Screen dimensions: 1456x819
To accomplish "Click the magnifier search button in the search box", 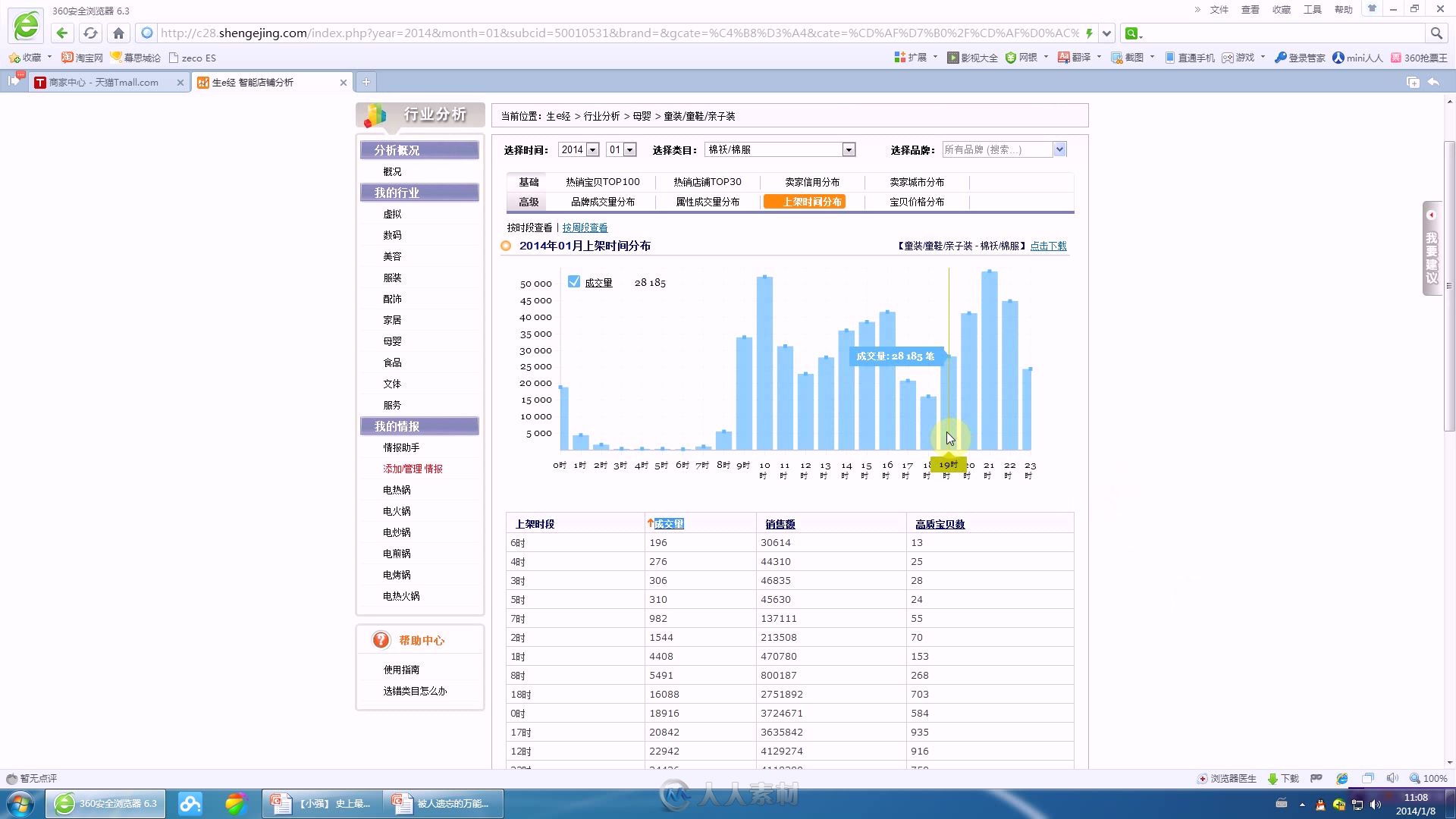I will (1436, 33).
